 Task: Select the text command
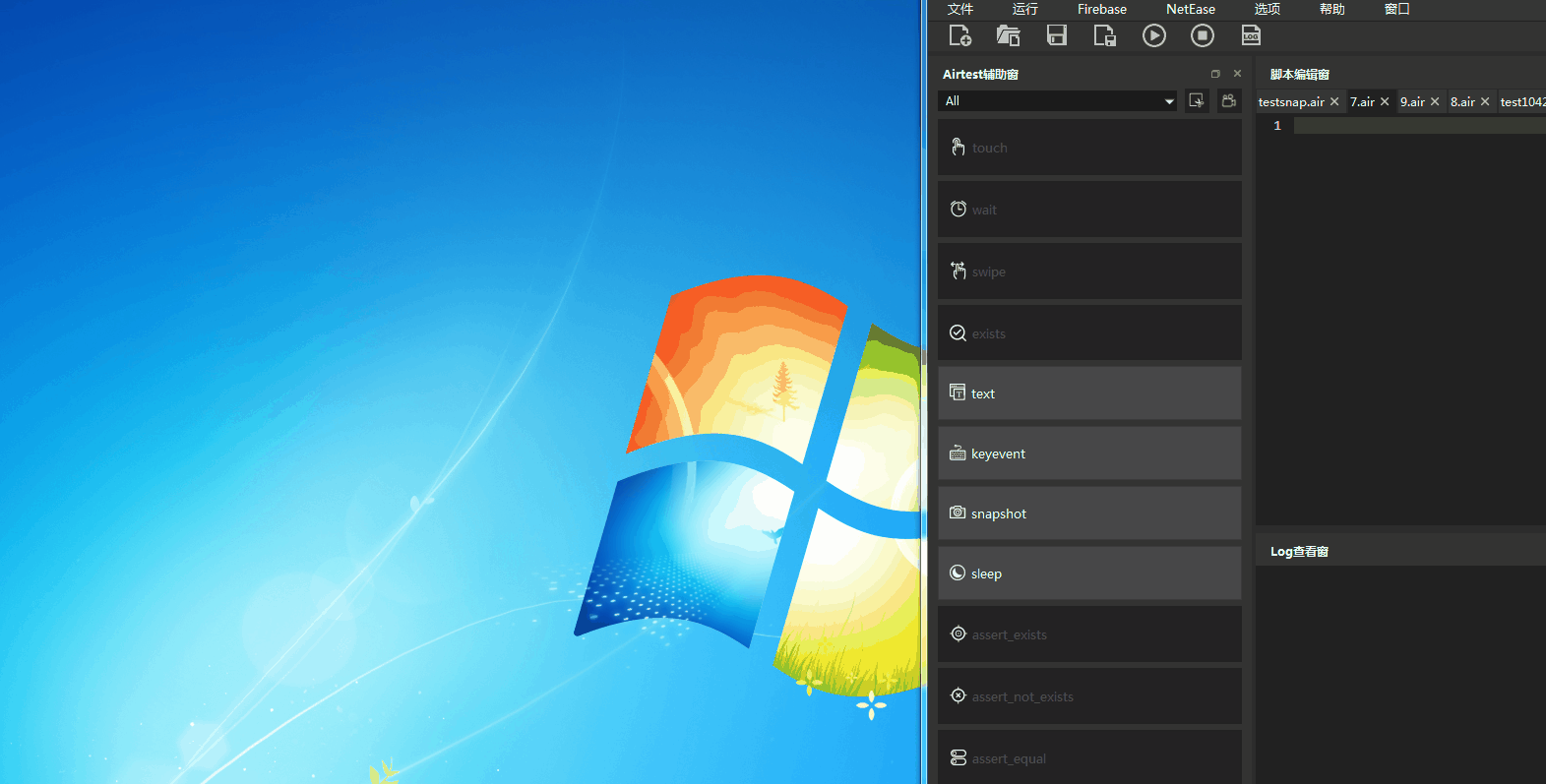(1089, 393)
